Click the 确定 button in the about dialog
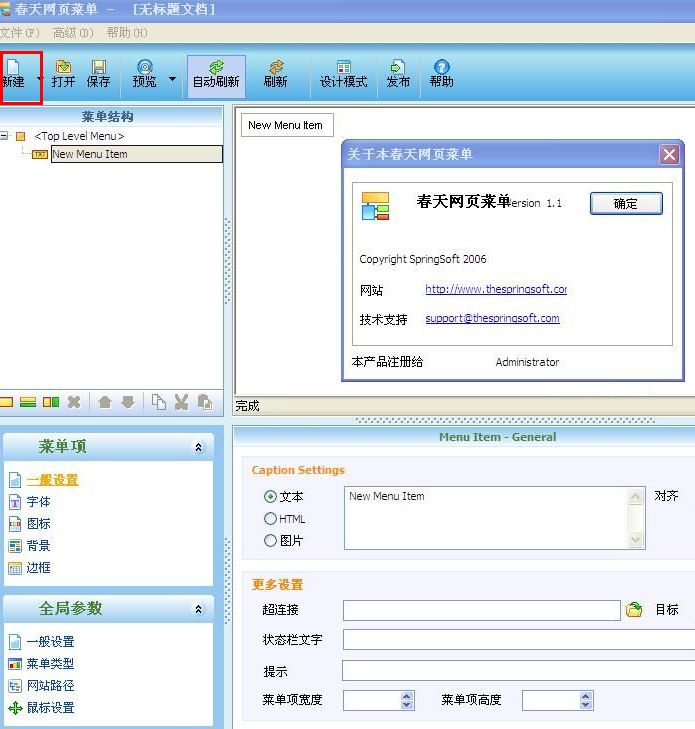Viewport: 695px width, 729px height. tap(626, 204)
